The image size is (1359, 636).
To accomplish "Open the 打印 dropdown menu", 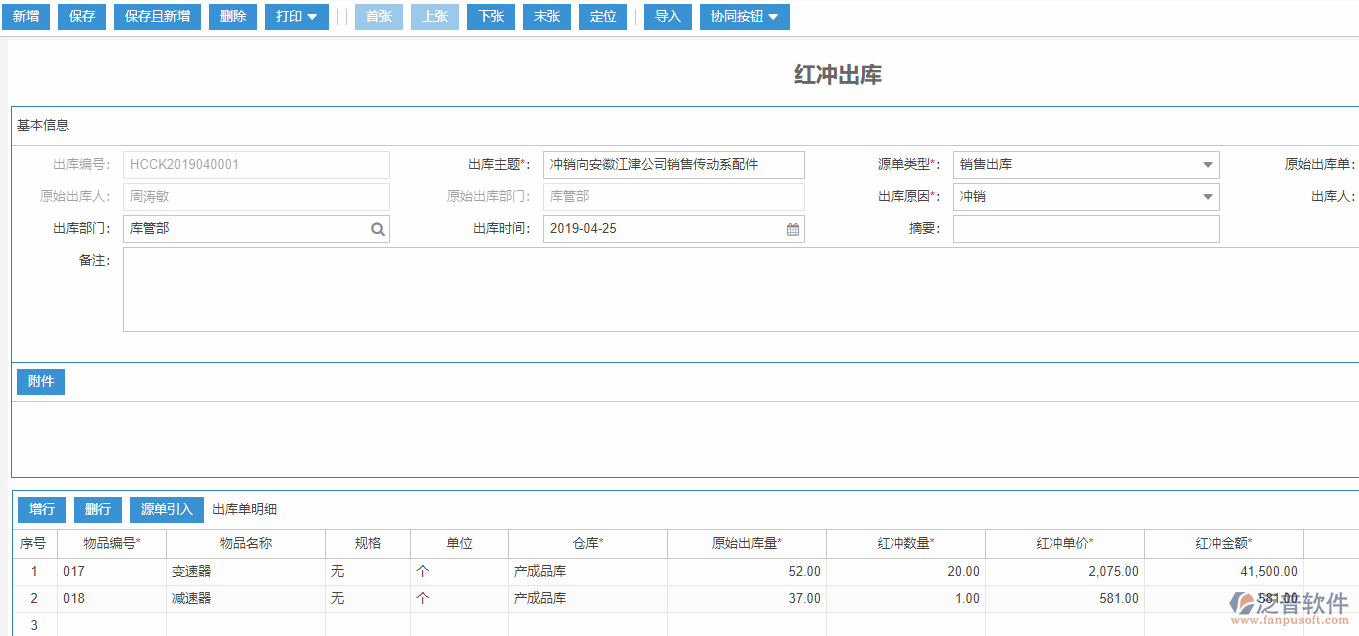I will (x=296, y=17).
